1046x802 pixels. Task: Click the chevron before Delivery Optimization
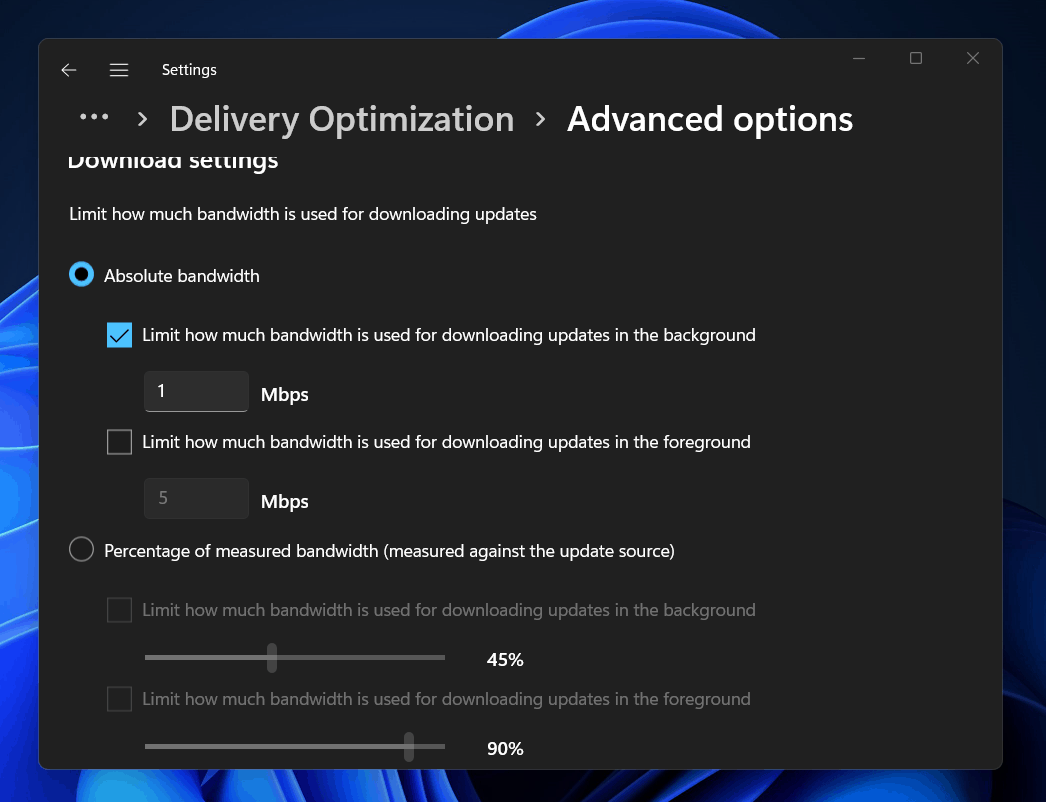142,119
